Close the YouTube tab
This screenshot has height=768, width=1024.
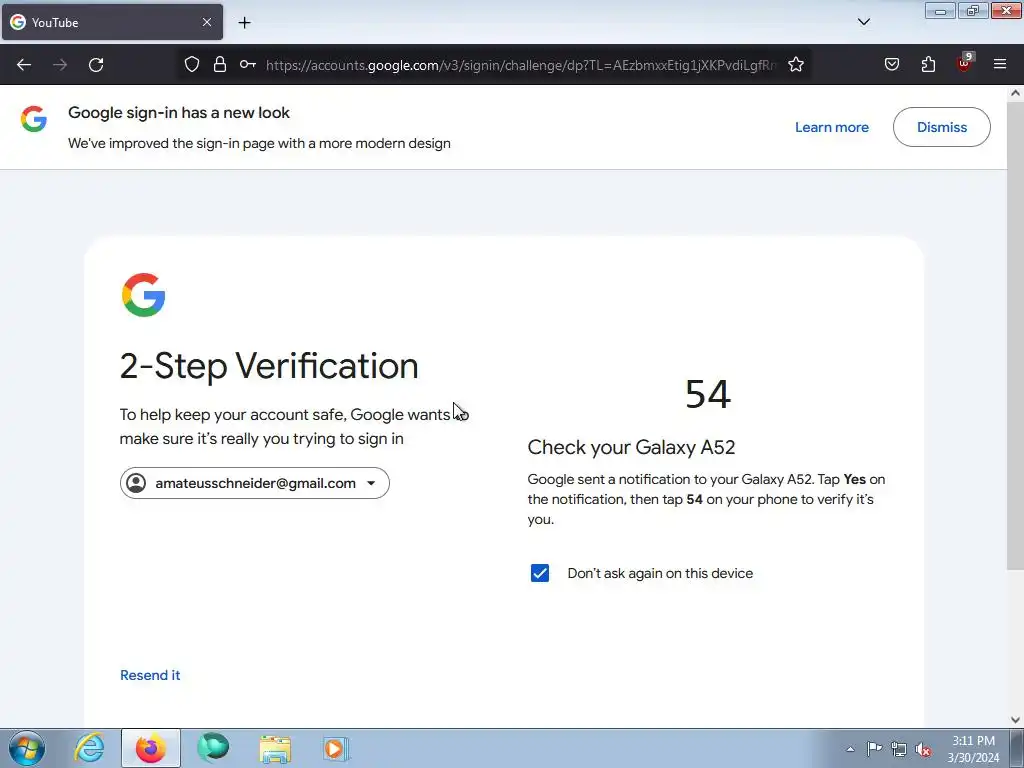[207, 22]
